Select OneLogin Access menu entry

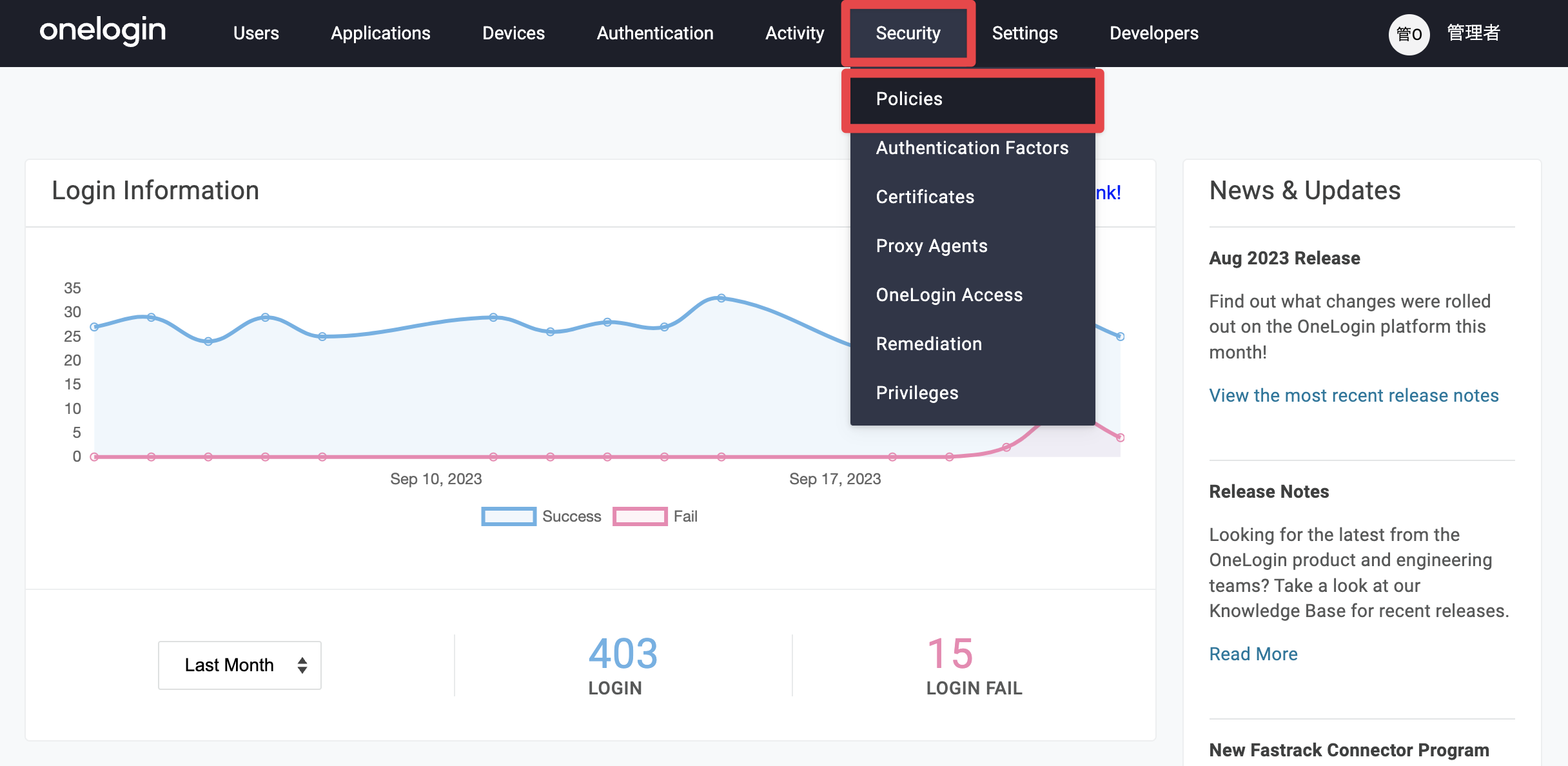coord(972,295)
